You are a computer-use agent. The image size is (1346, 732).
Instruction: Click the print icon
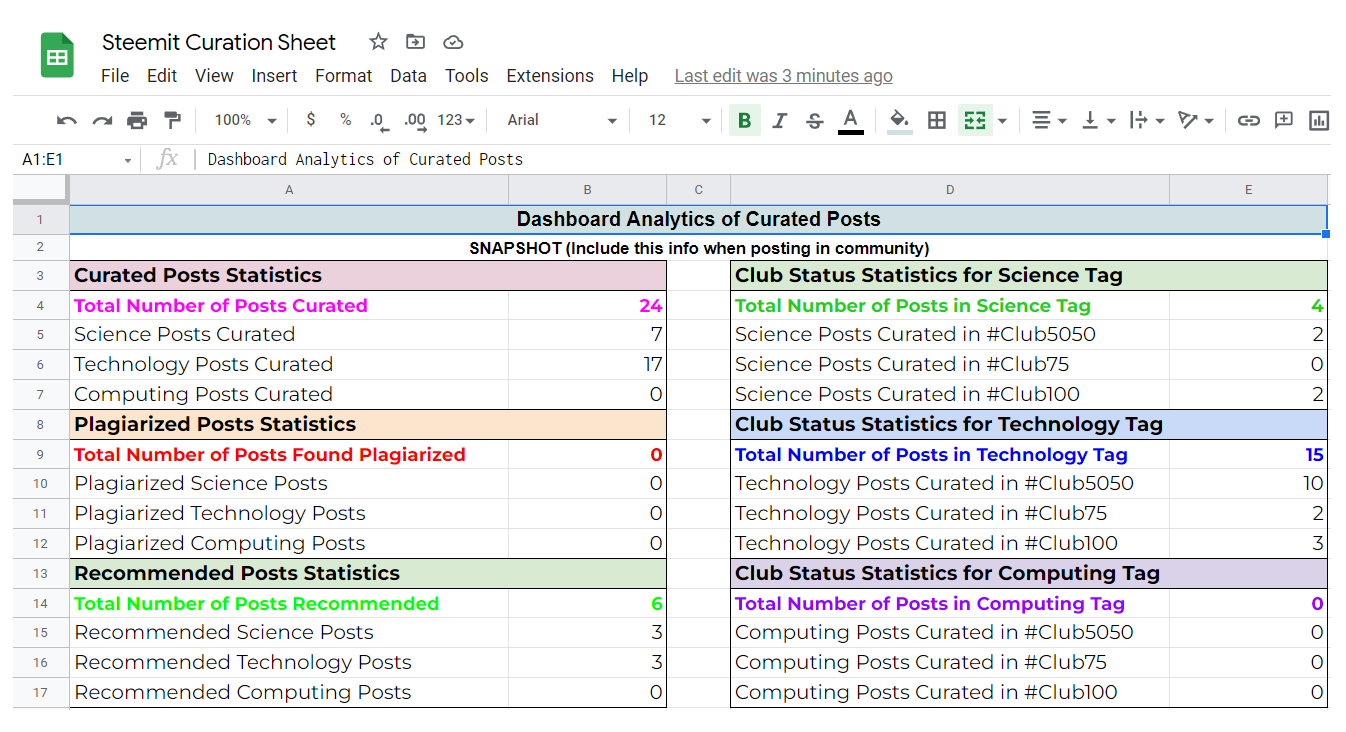[x=137, y=120]
